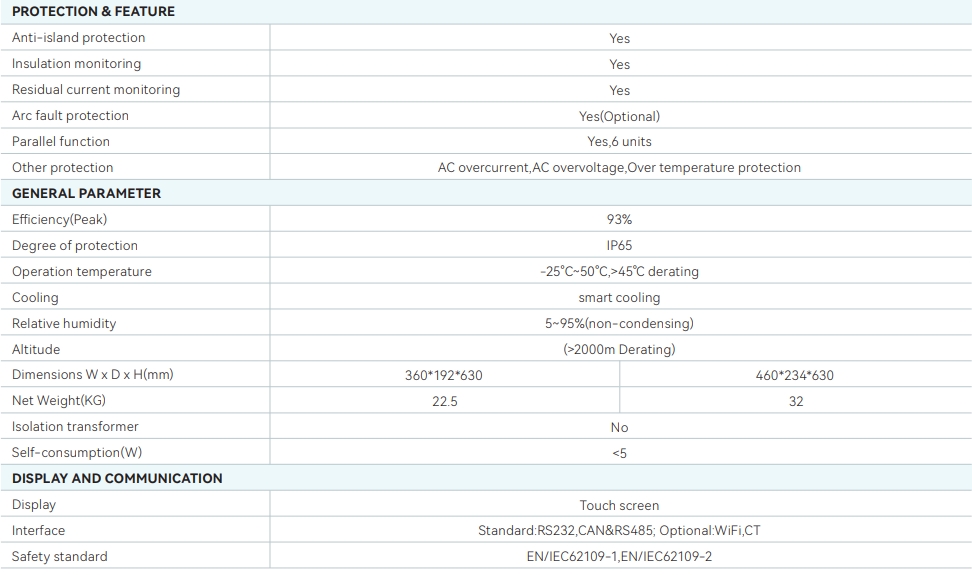Click the PROTECTION & FEATURE section header
This screenshot has width=972, height=575.
click(93, 12)
